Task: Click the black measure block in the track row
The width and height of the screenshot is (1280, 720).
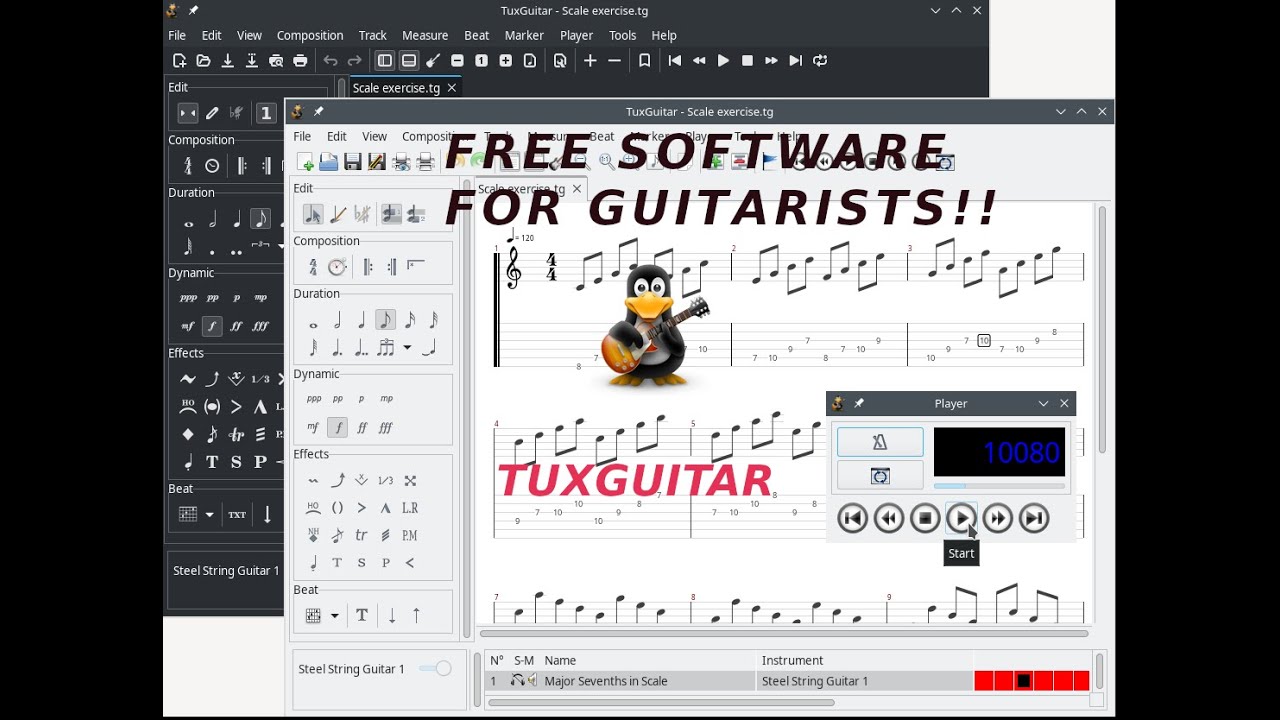Action: [1023, 681]
